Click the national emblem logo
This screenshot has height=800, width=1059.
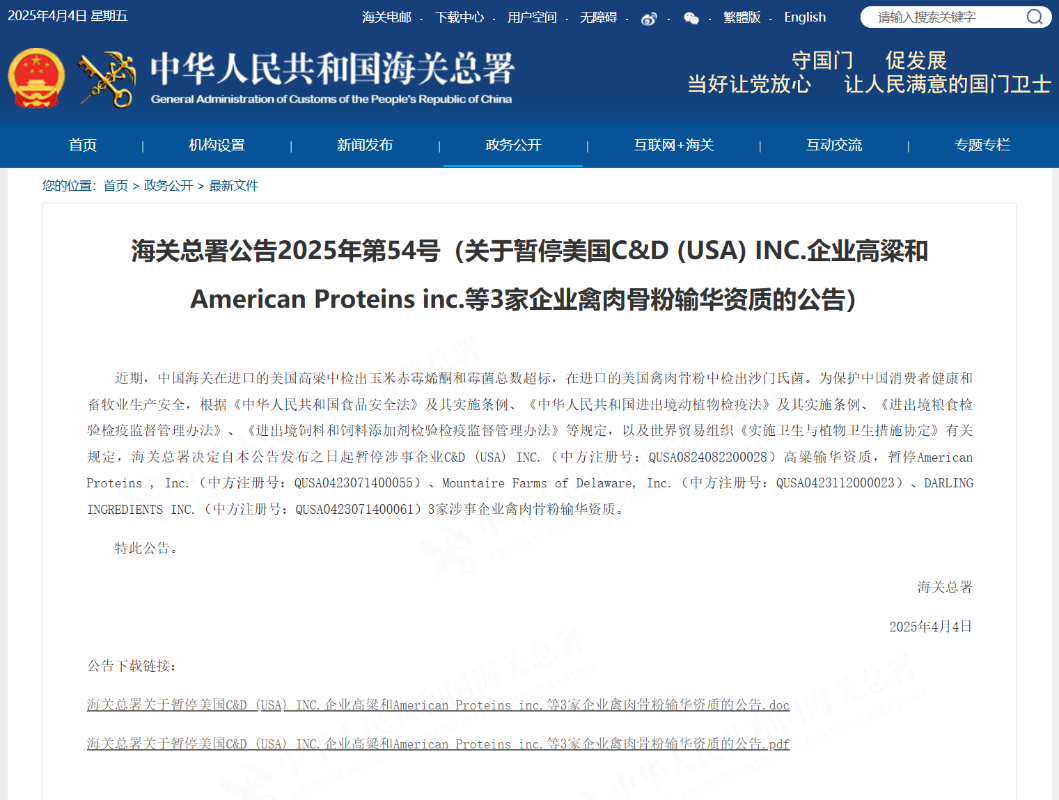pyautogui.click(x=37, y=79)
